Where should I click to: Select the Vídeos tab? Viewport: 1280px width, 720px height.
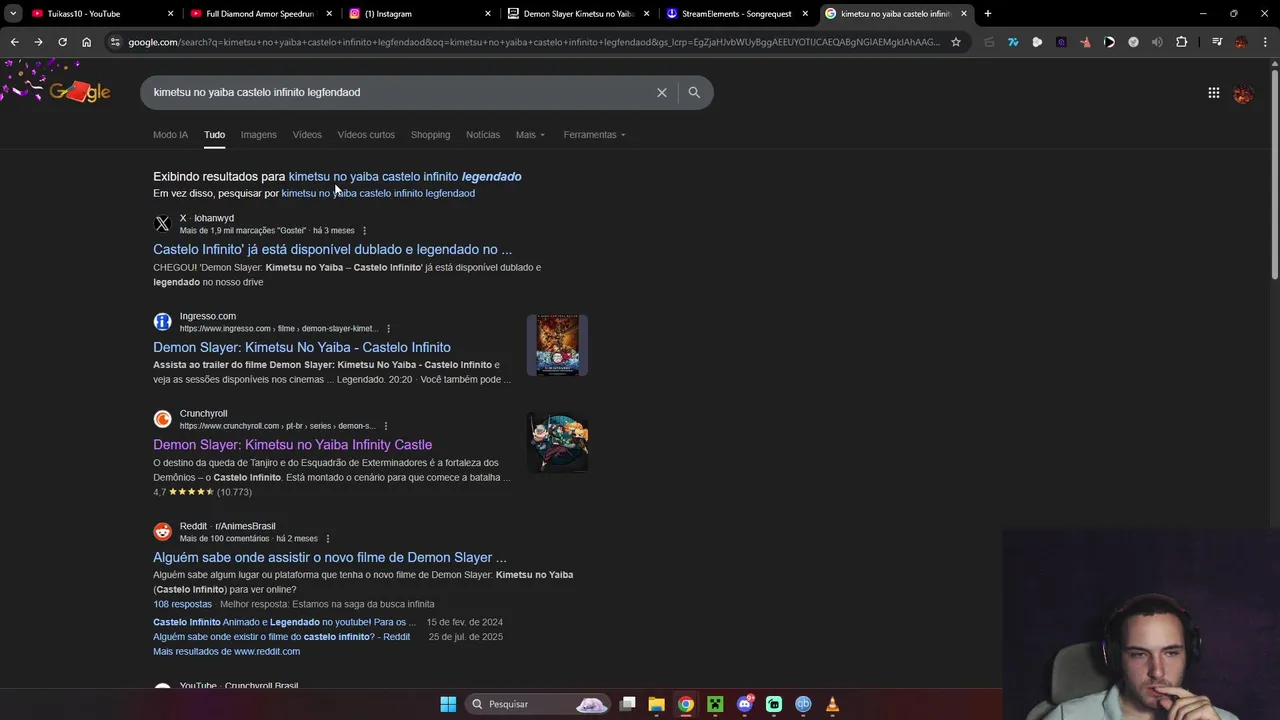coord(307,135)
